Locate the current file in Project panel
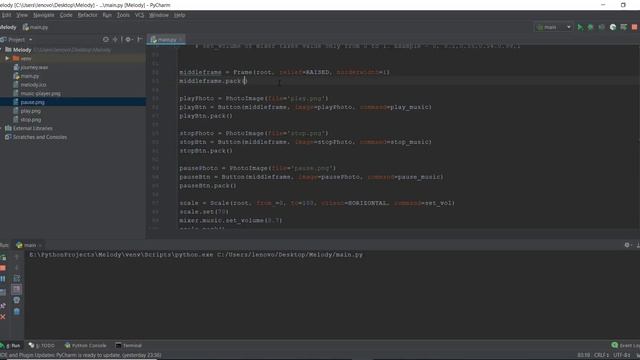 coord(106,40)
